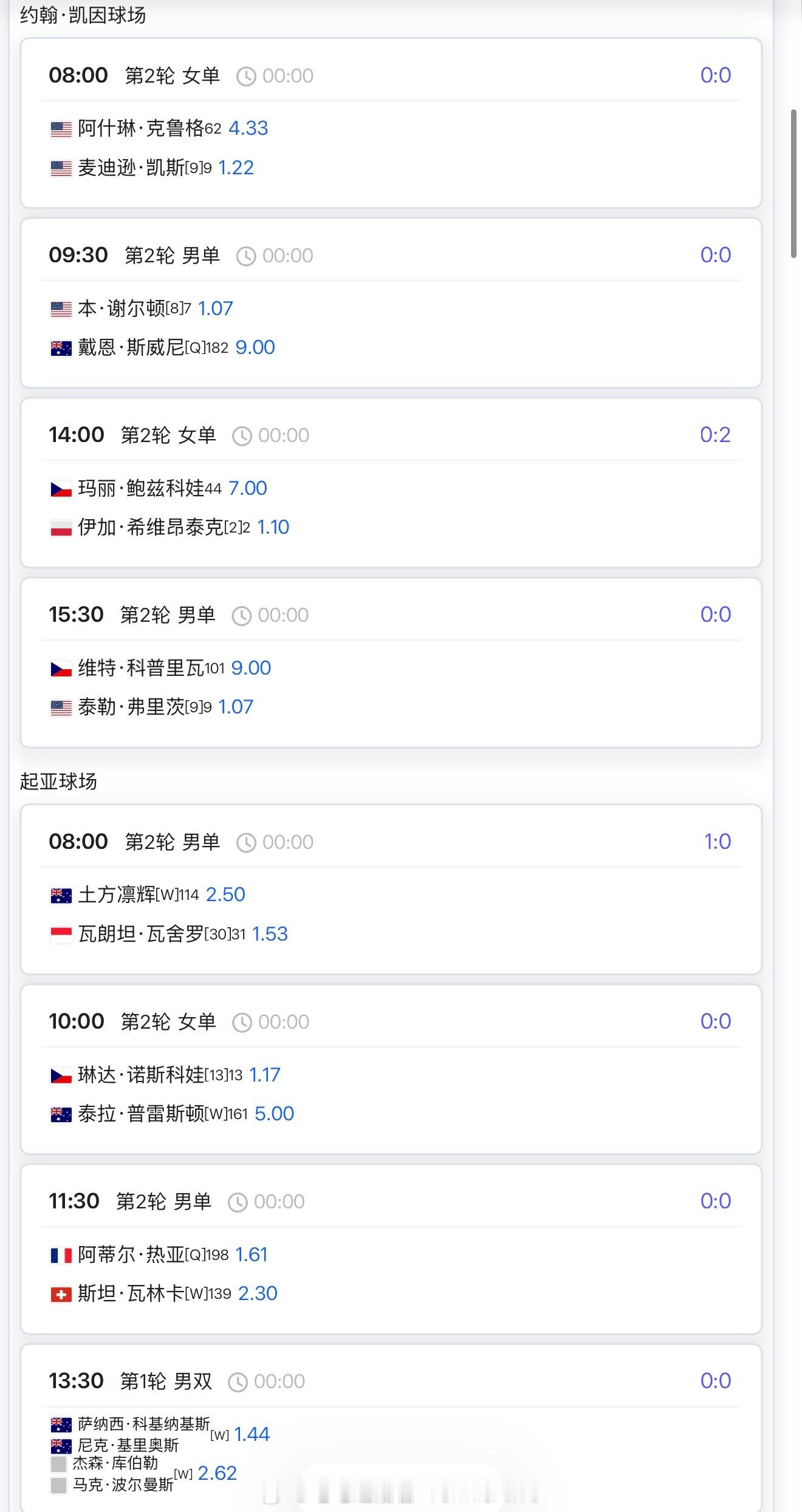Click US flag beside 阿什琳·克鲁格
802x1512 pixels.
pos(61,129)
